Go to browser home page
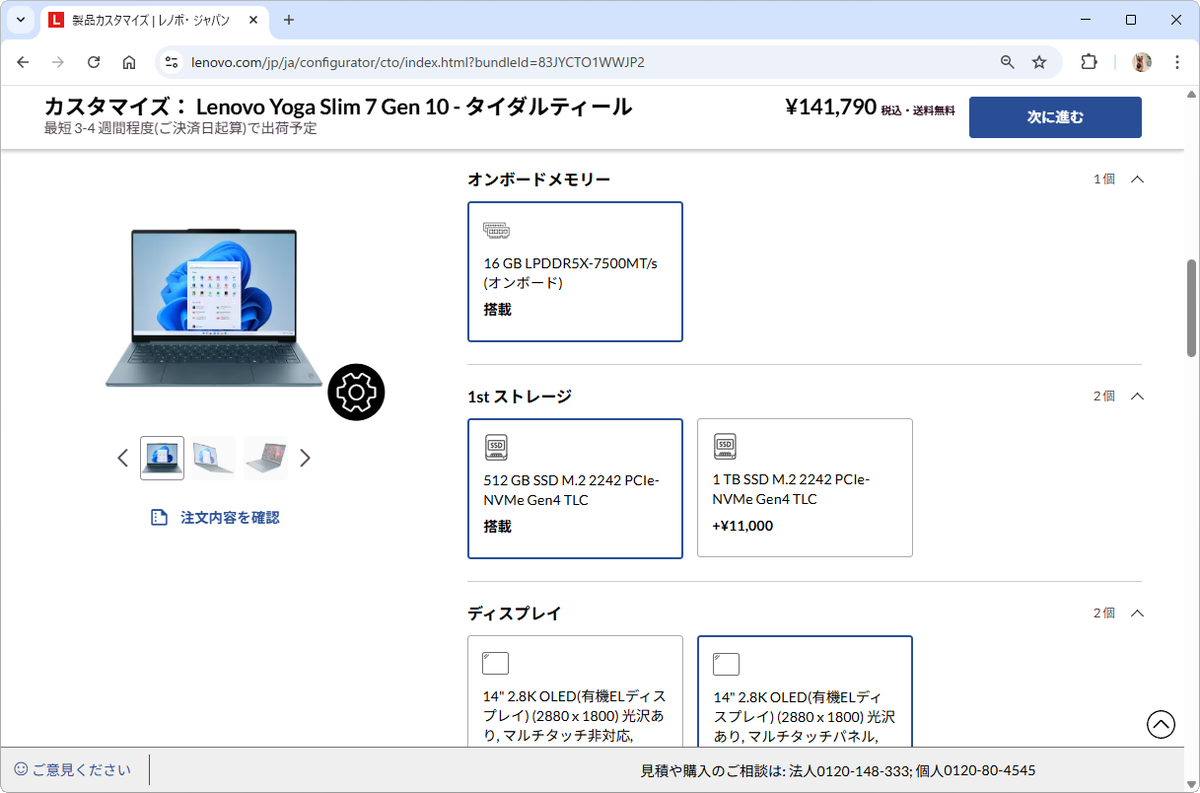 [x=129, y=62]
